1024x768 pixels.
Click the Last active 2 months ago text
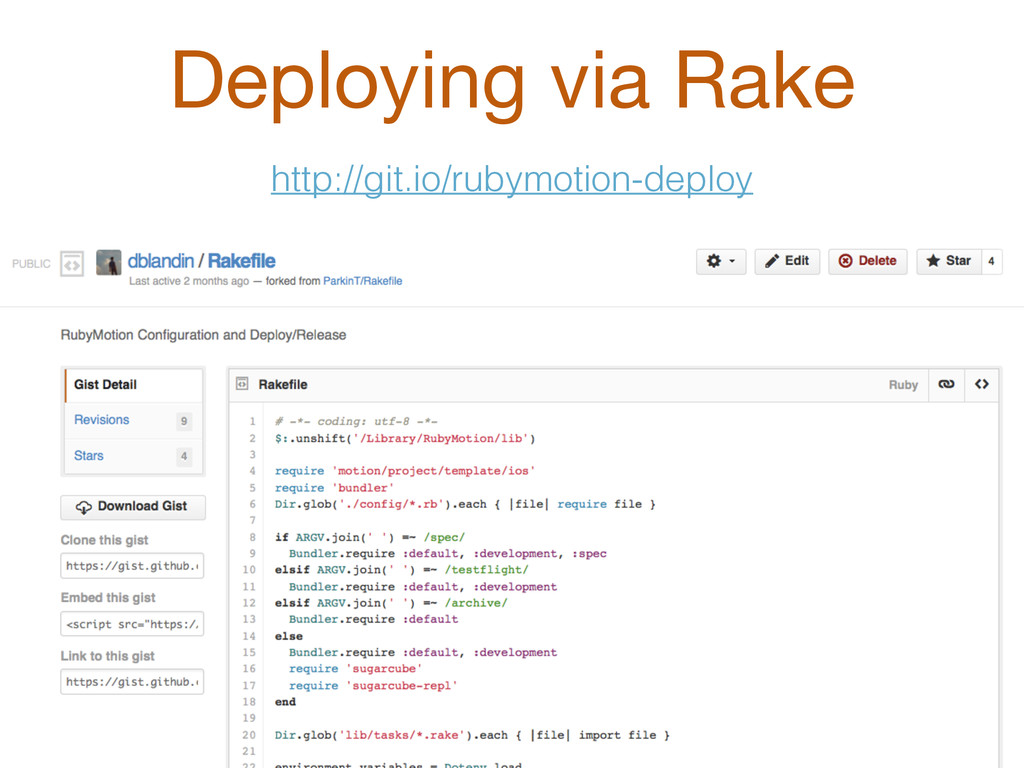pos(189,281)
